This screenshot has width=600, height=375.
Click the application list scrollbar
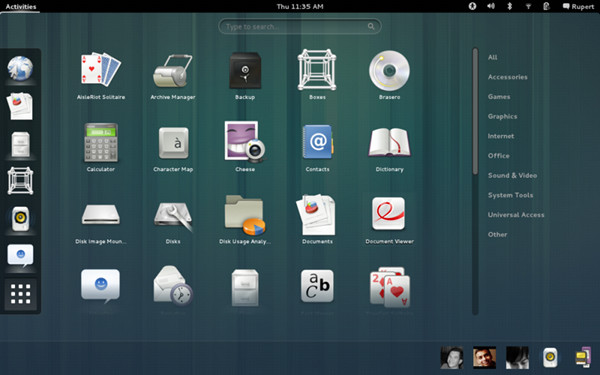(475, 111)
